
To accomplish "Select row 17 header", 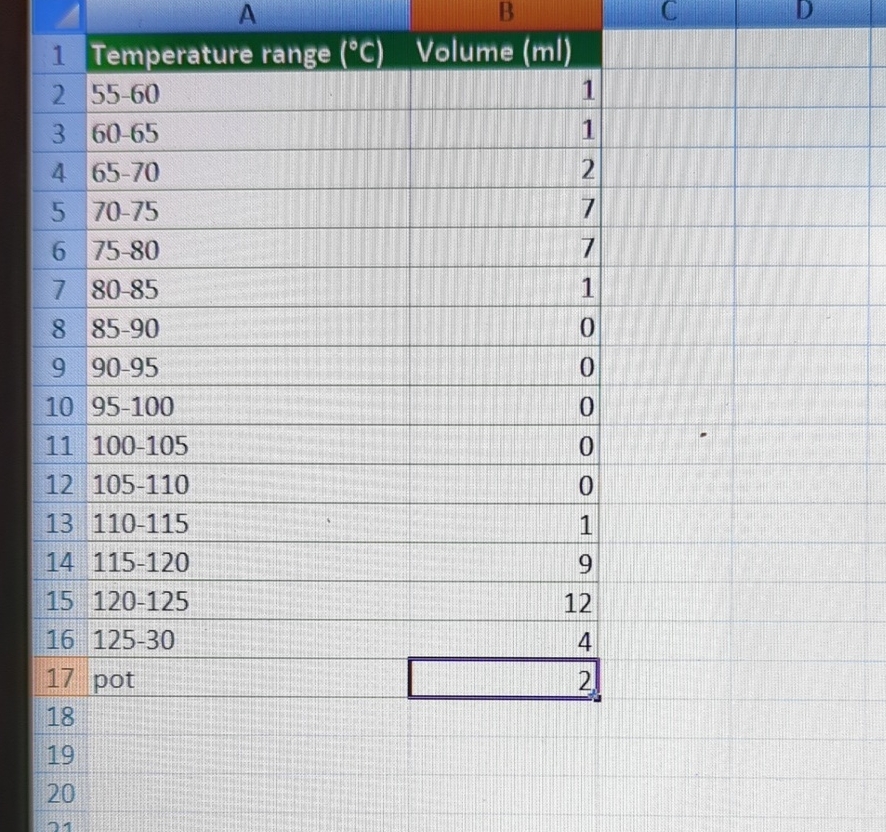I will [x=58, y=679].
